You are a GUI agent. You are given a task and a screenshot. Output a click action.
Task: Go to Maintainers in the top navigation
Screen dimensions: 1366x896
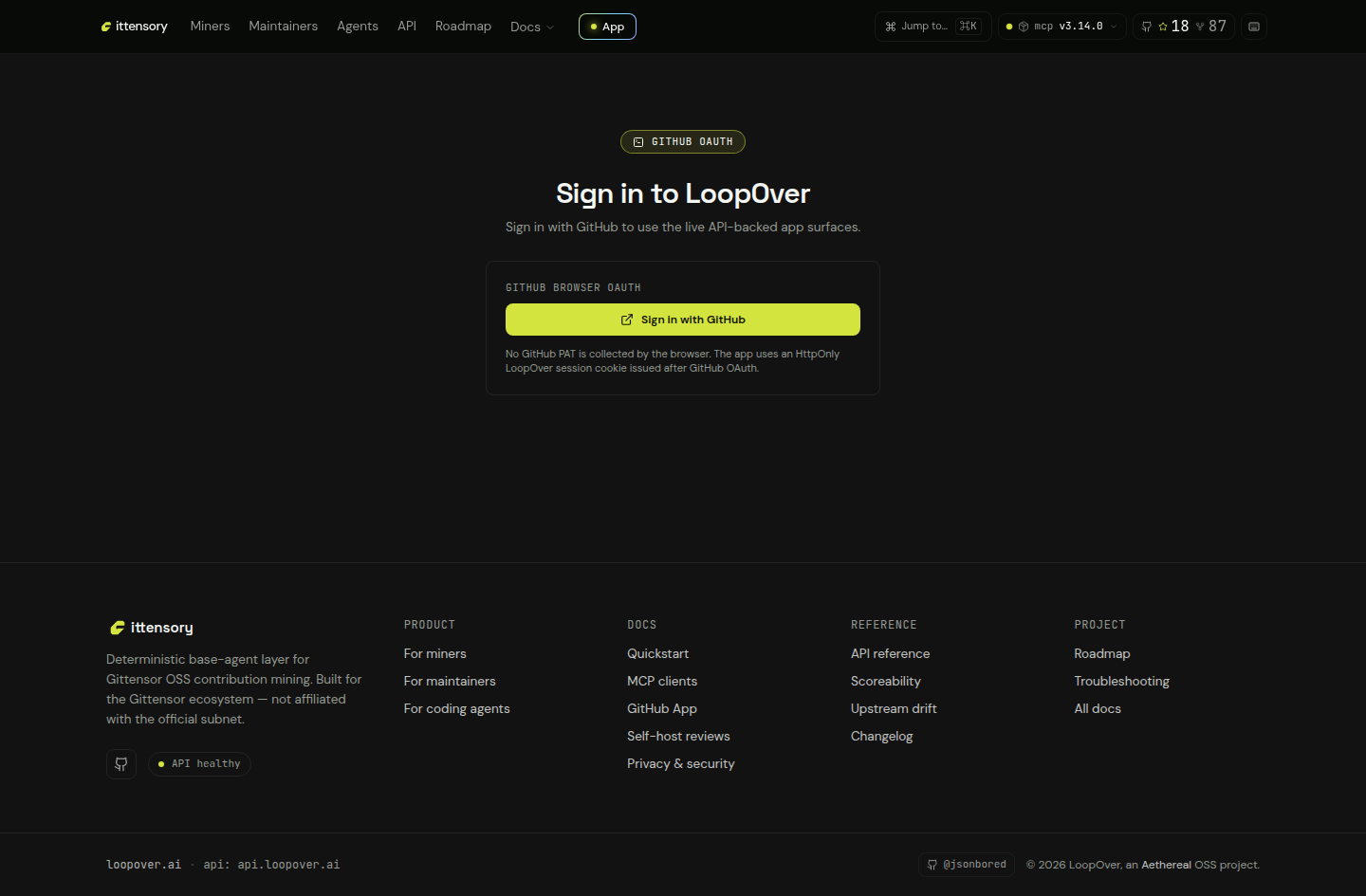click(284, 27)
